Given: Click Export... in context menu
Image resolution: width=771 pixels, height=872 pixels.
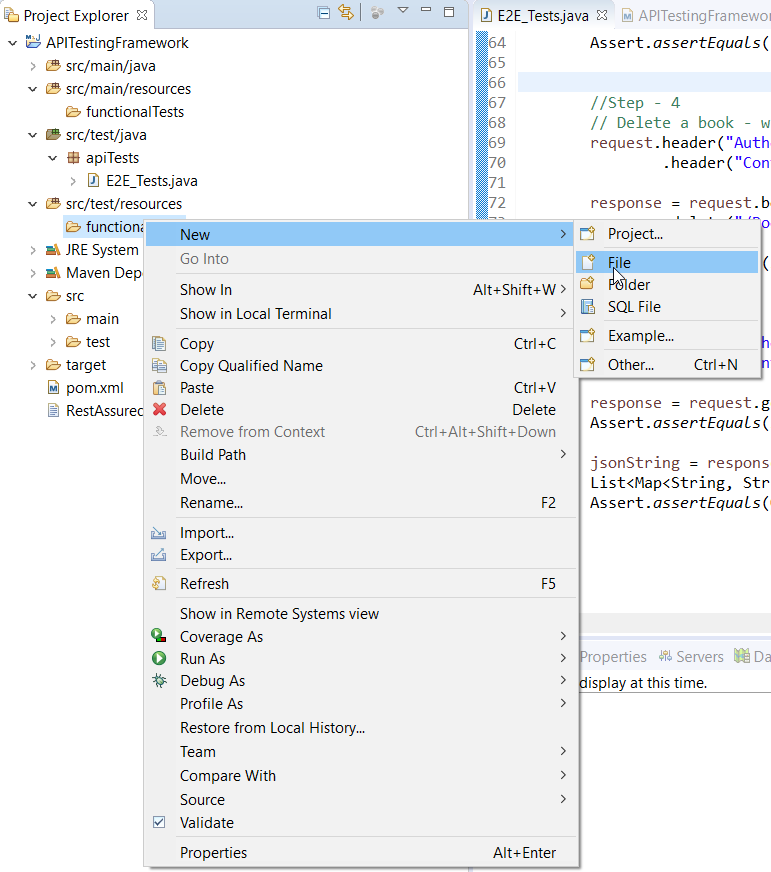Looking at the screenshot, I should (x=360, y=555).
